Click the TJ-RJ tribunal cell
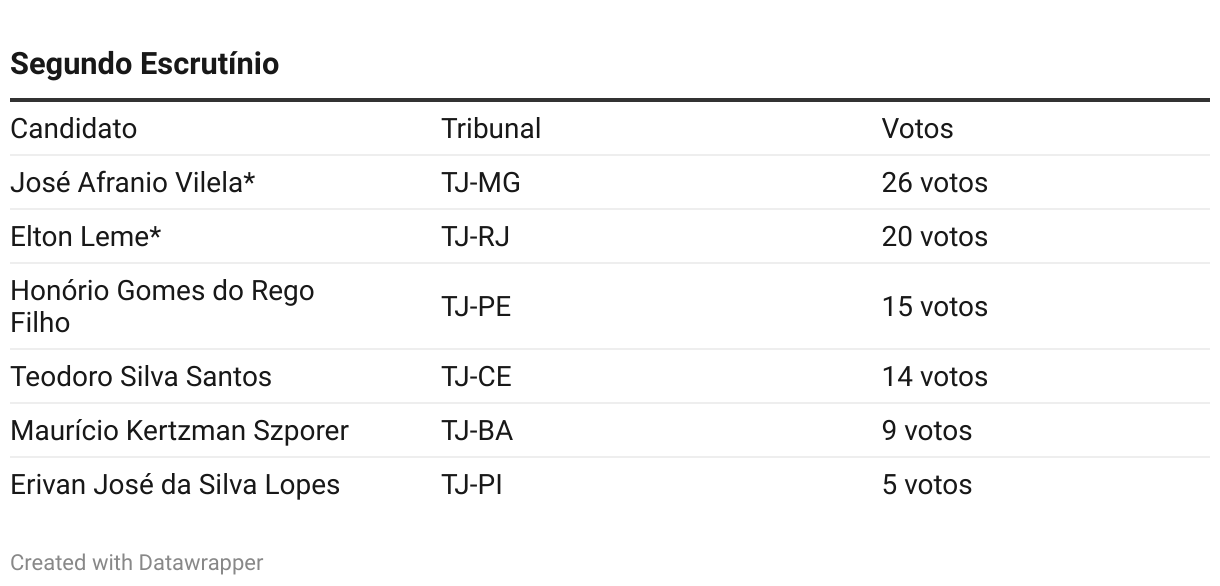This screenshot has height=586, width=1220. pos(476,237)
